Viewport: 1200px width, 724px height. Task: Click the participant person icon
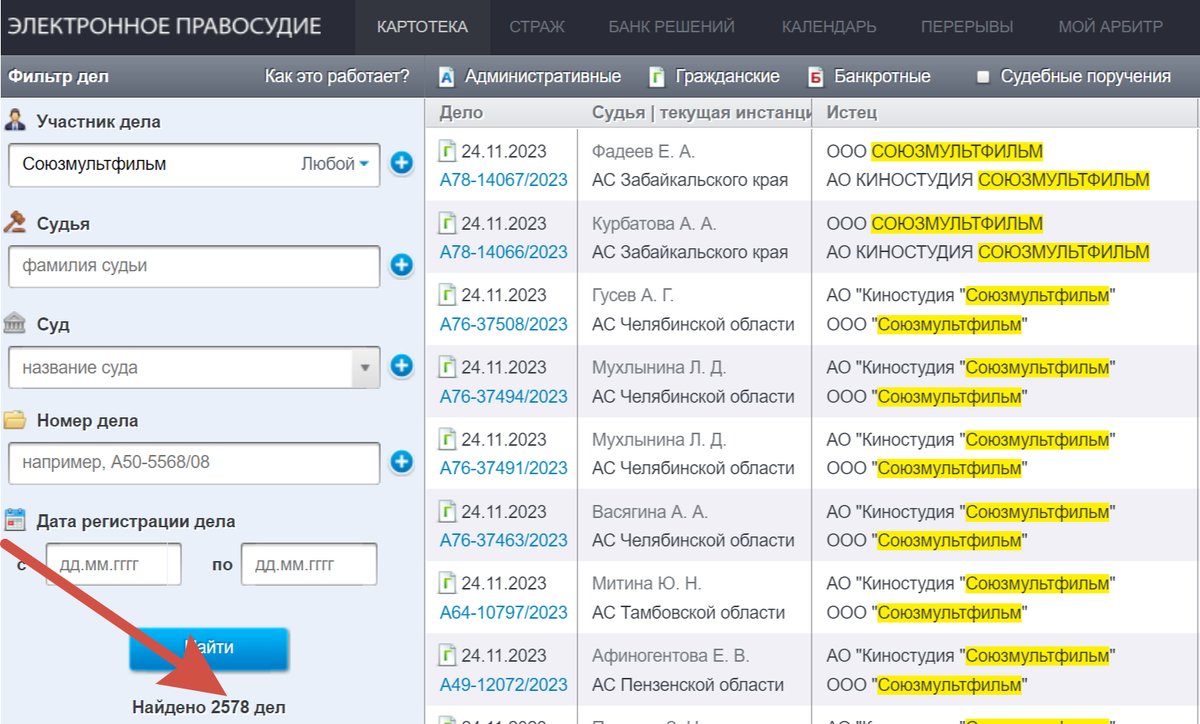click(15, 121)
